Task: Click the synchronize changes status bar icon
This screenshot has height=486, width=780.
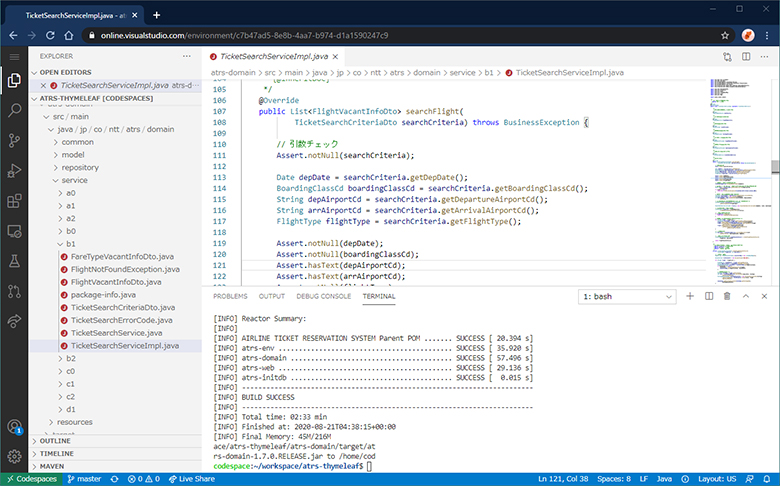Action: click(114, 479)
